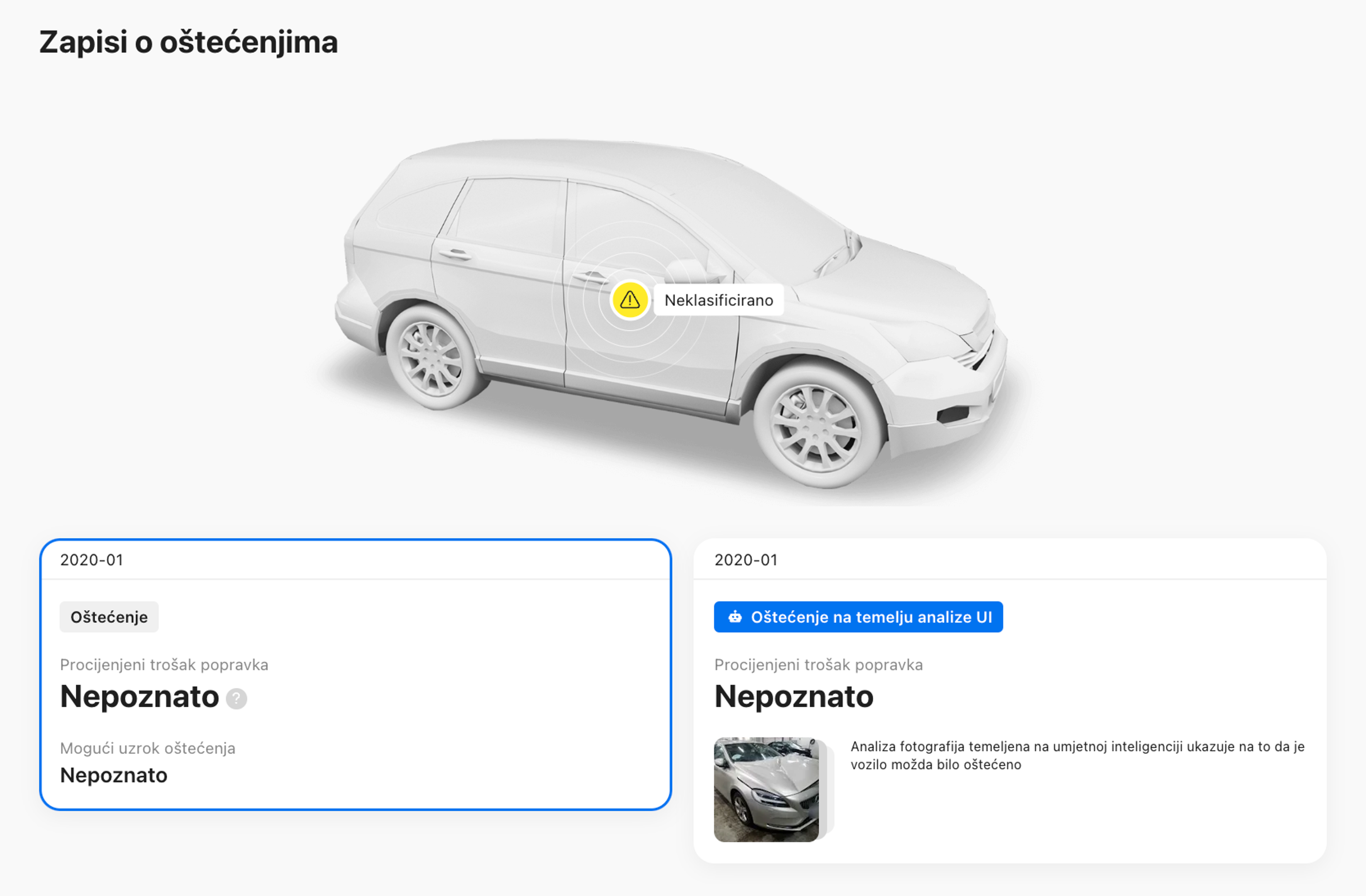Click the Nepoznato value under Mogući uzrok oštećenja

[x=113, y=775]
